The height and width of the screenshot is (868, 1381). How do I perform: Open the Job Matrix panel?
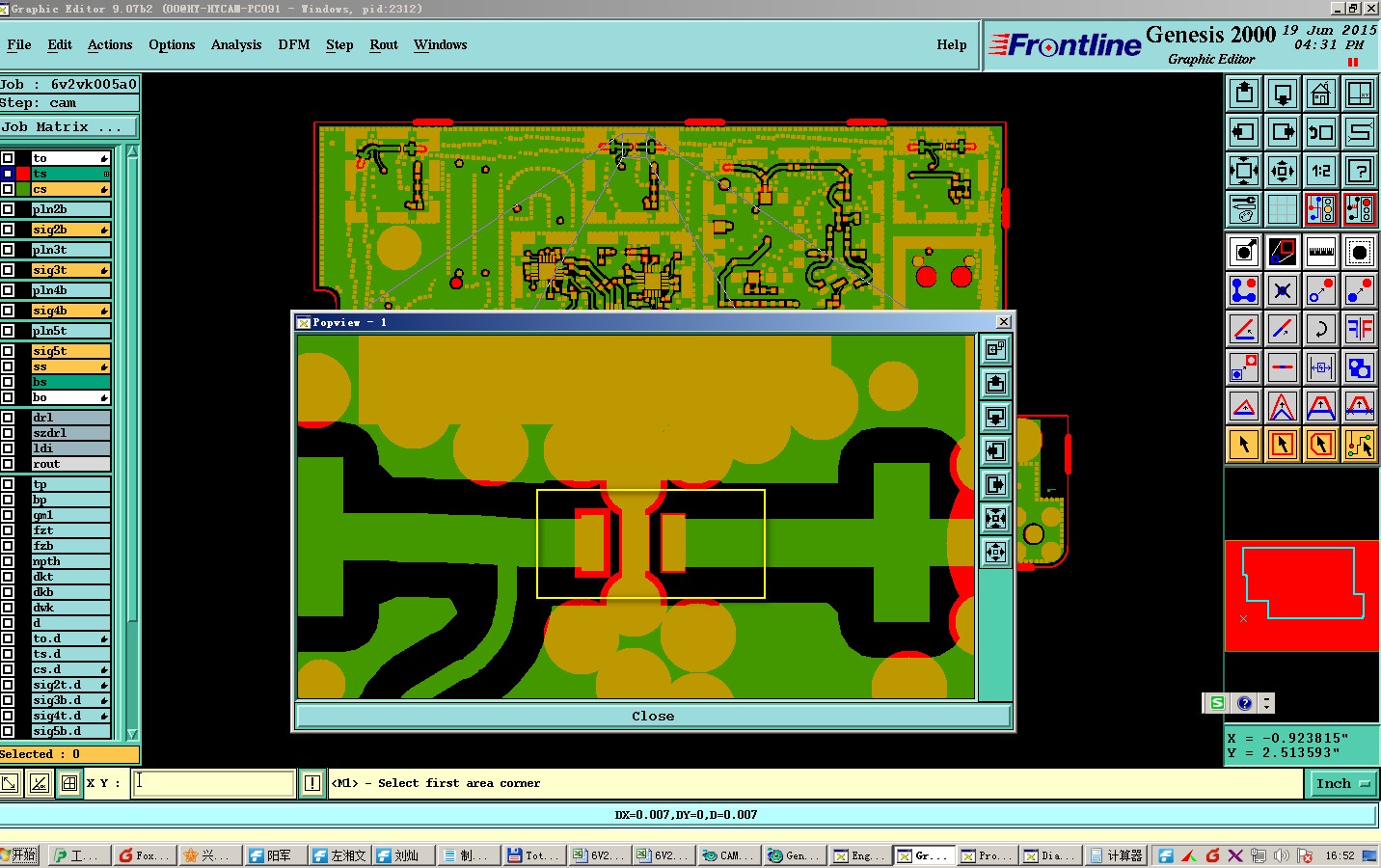click(68, 127)
